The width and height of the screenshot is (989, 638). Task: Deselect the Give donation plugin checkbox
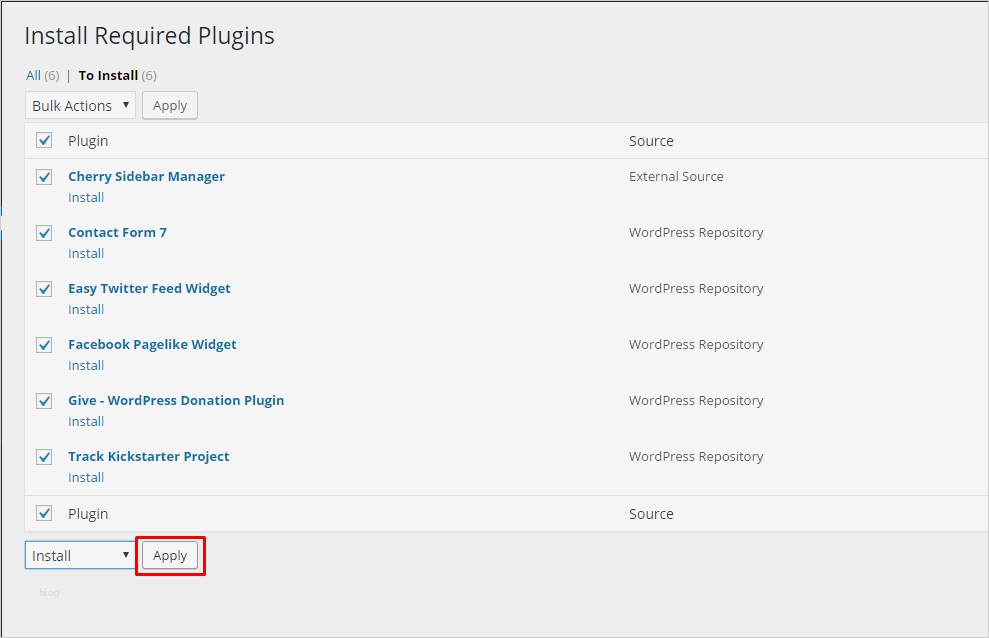click(x=44, y=401)
